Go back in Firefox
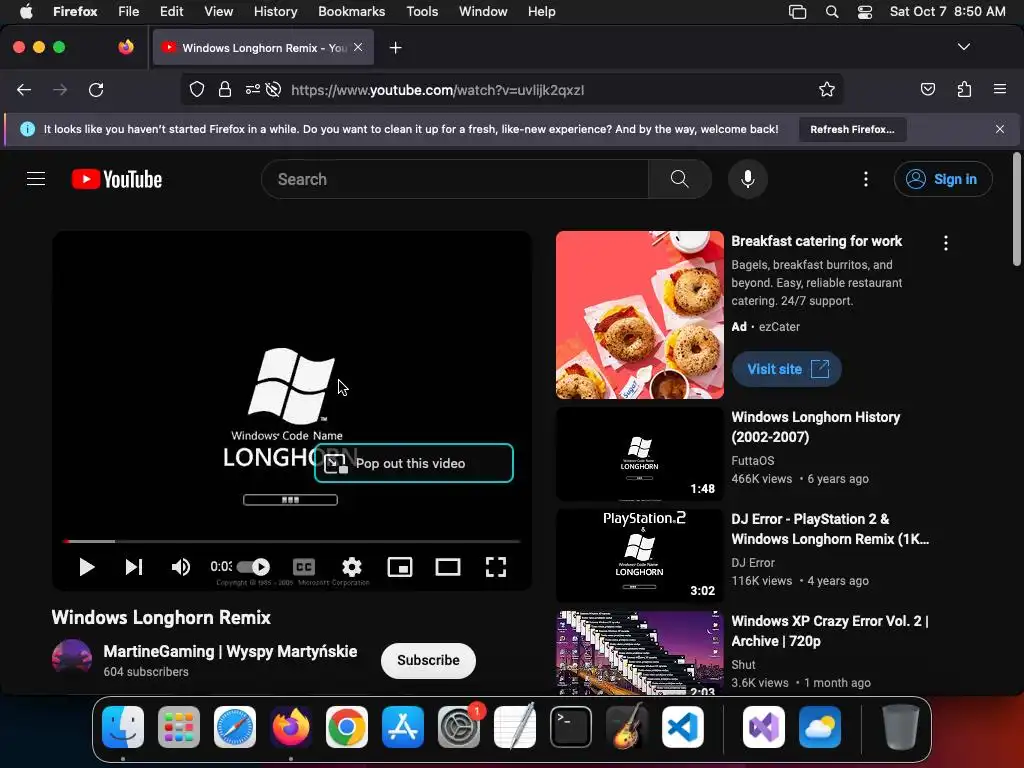Image resolution: width=1024 pixels, height=768 pixels. point(24,89)
